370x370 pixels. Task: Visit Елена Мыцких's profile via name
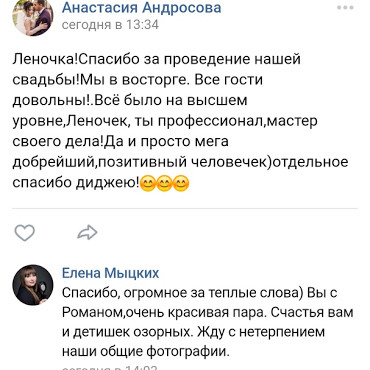(110, 273)
